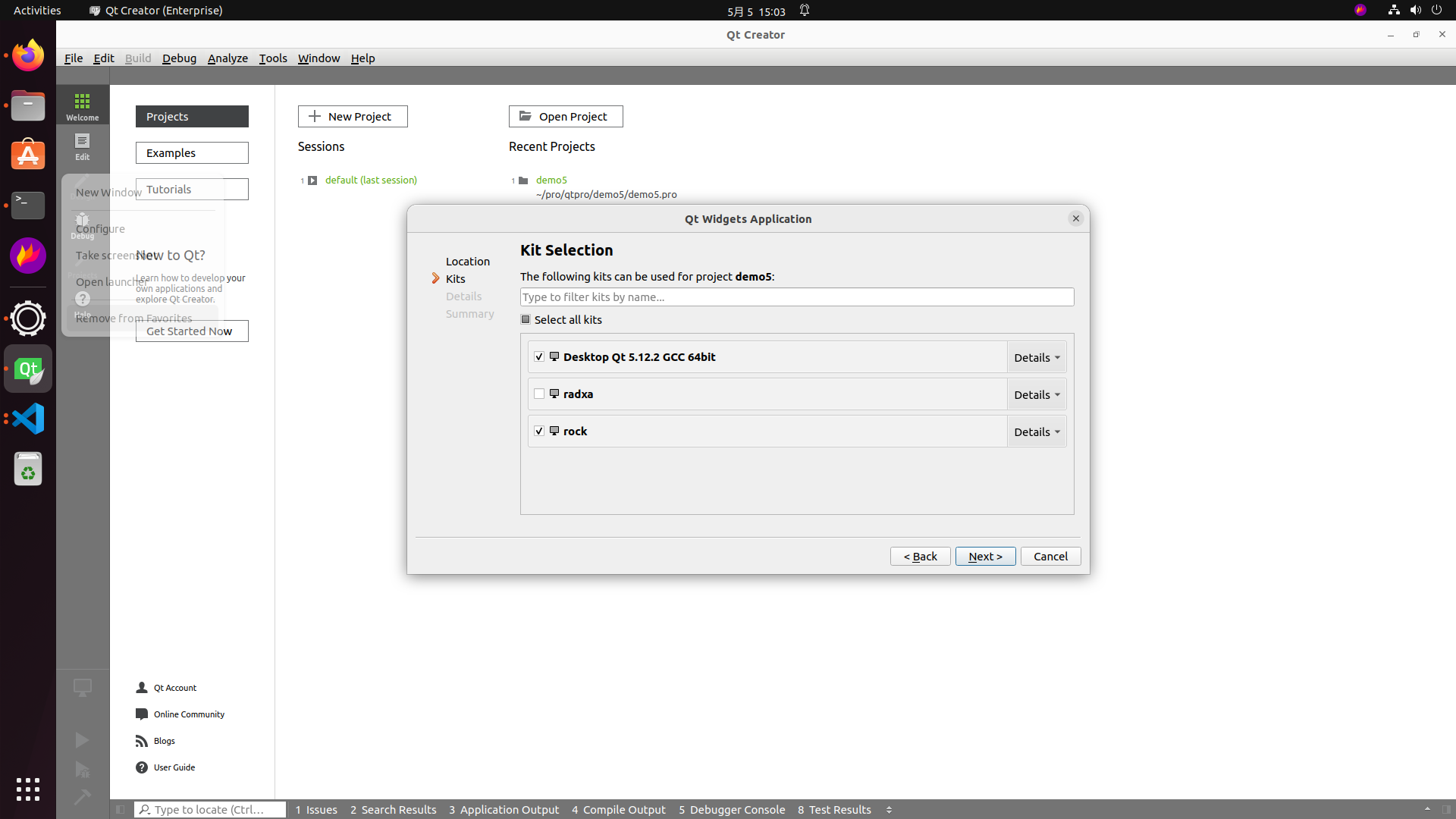Toggle left sidebar in status bar

(121, 810)
